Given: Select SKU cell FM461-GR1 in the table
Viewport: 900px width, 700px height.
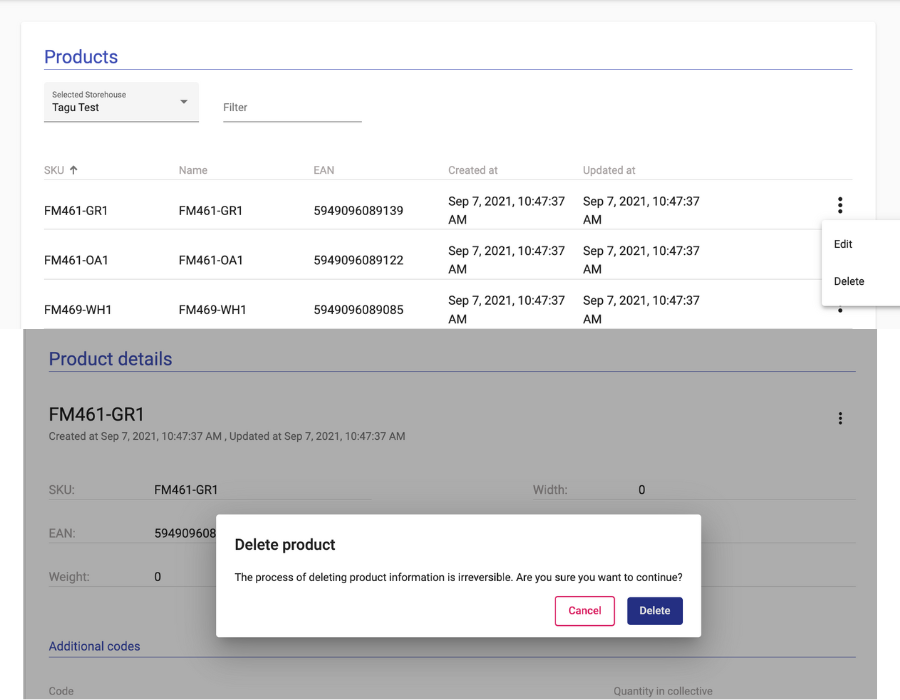Looking at the screenshot, I should [x=76, y=211].
